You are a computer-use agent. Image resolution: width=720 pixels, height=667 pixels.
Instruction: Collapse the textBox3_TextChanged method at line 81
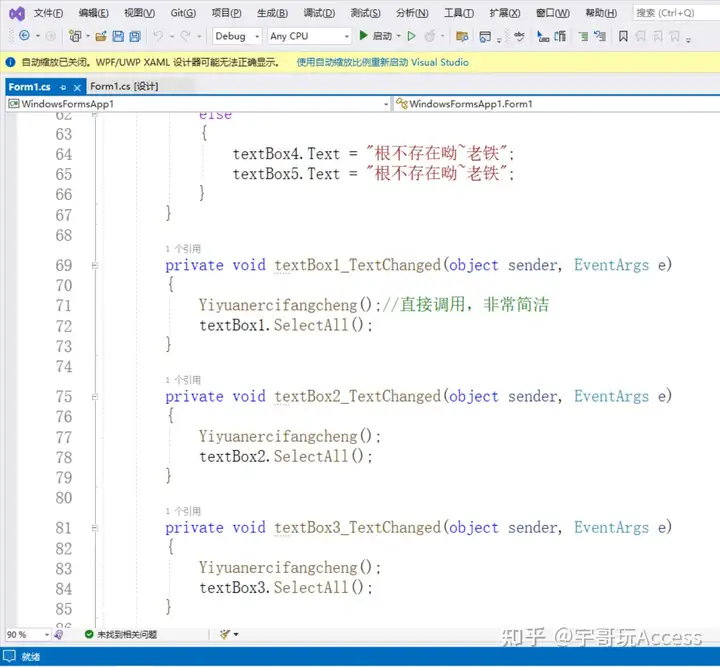click(x=94, y=528)
